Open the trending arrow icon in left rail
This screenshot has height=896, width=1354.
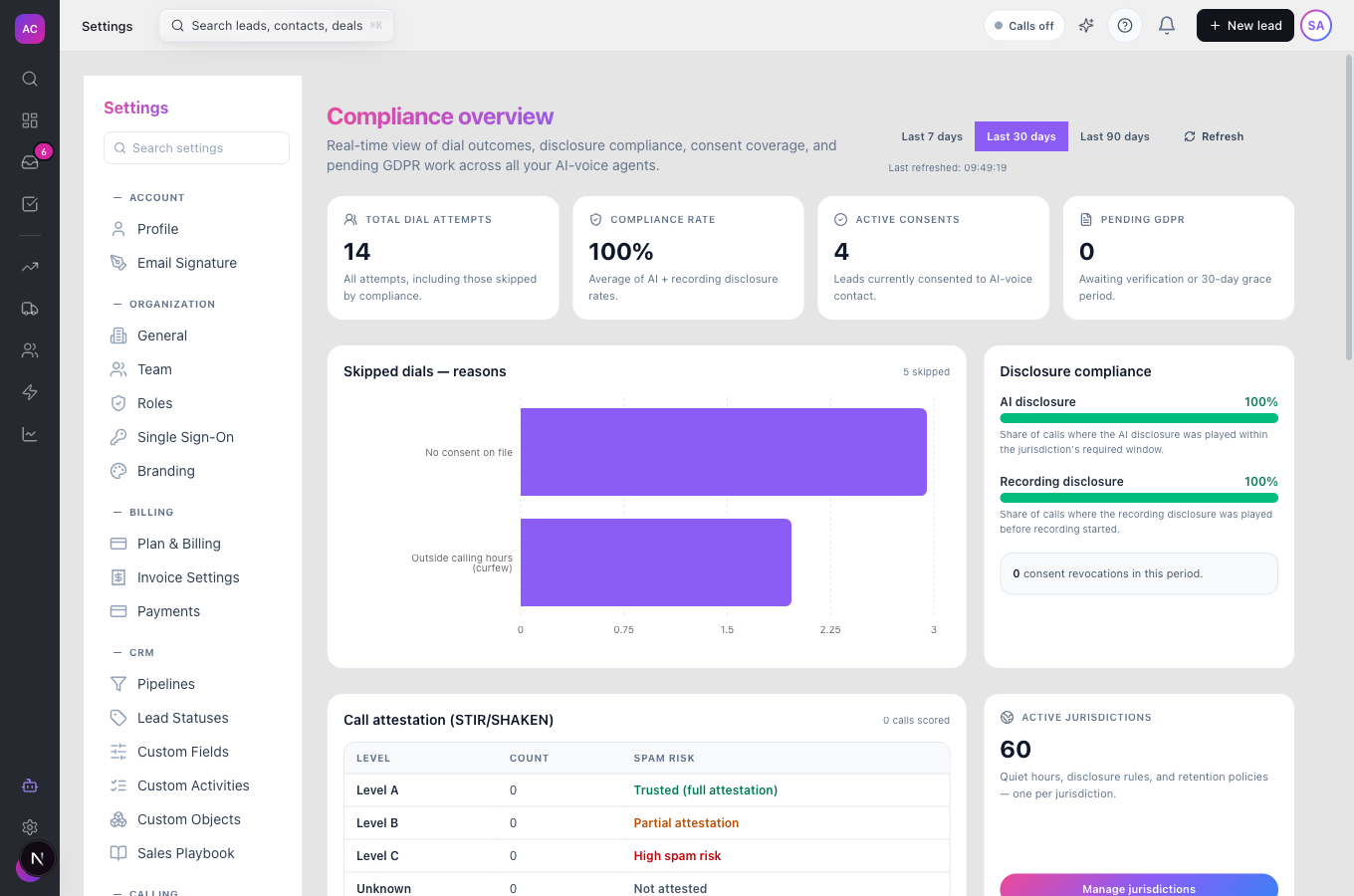30,267
